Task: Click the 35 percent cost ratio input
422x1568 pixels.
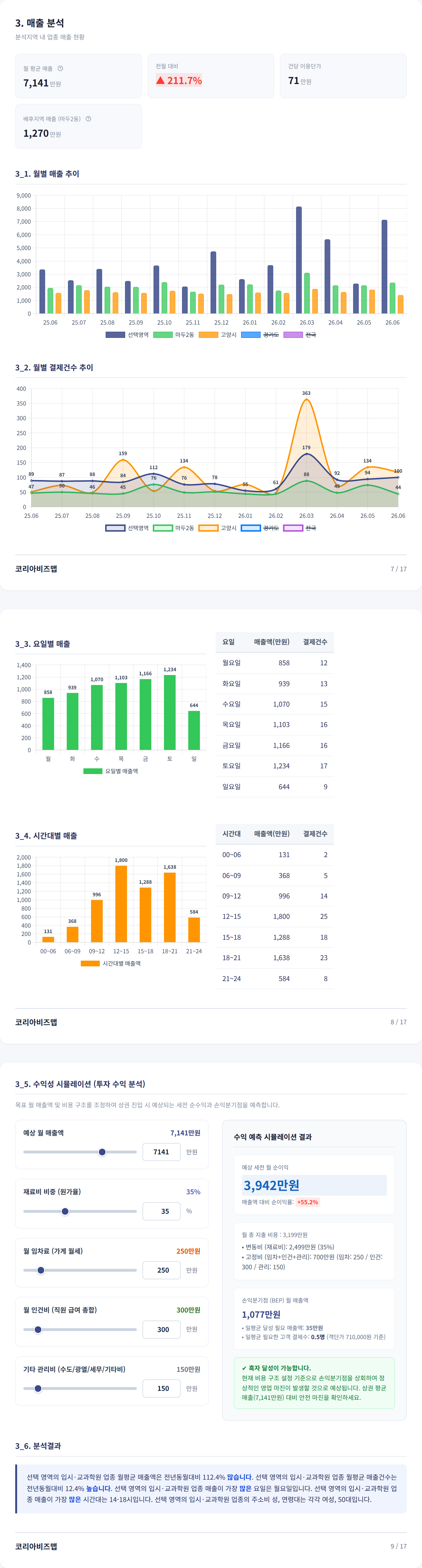Action: (161, 1211)
